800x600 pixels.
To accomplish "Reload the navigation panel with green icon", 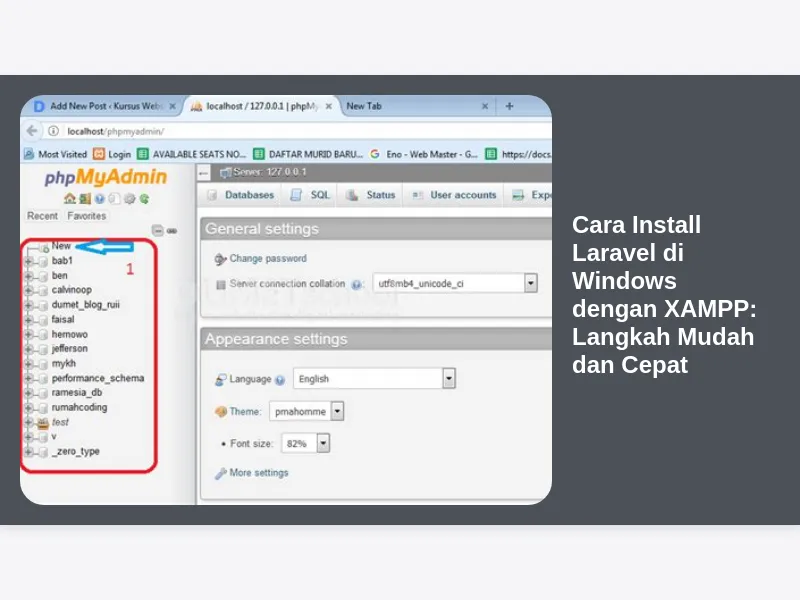I will click(144, 198).
